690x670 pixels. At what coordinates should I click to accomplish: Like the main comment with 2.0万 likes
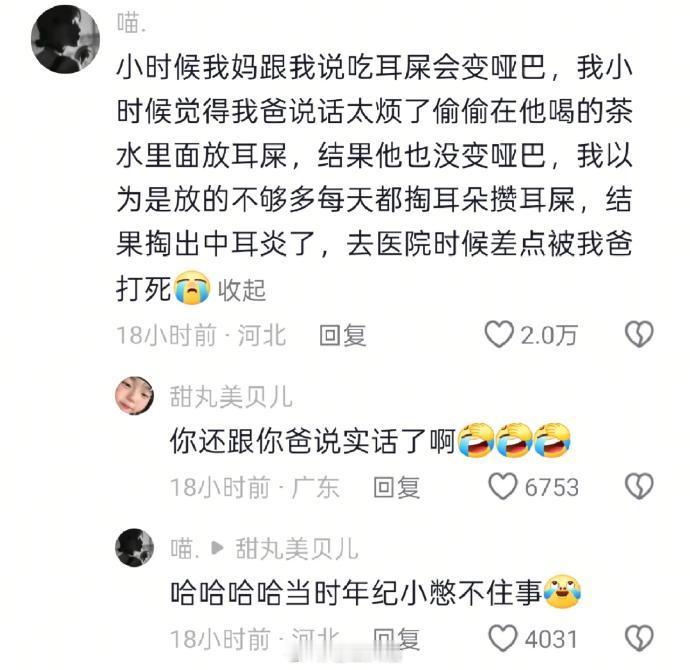499,335
